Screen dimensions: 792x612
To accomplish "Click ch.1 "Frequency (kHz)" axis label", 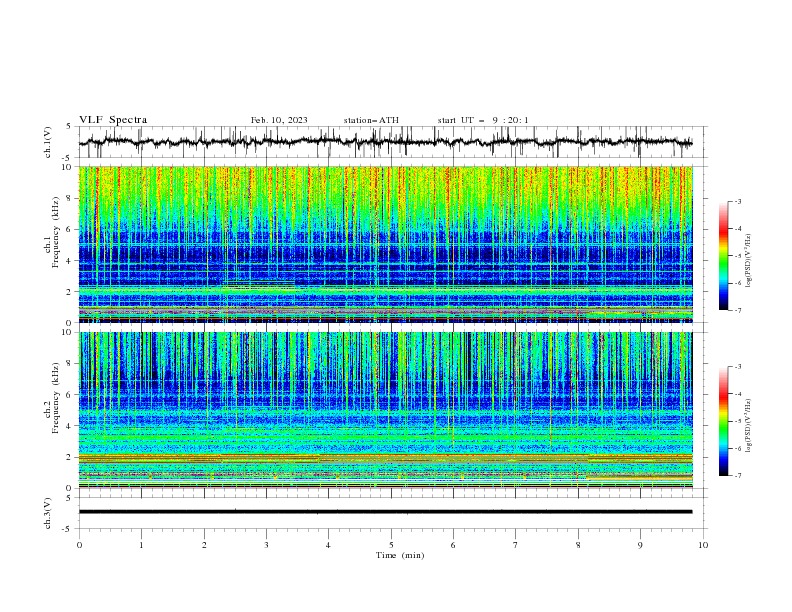I will pyautogui.click(x=56, y=233).
